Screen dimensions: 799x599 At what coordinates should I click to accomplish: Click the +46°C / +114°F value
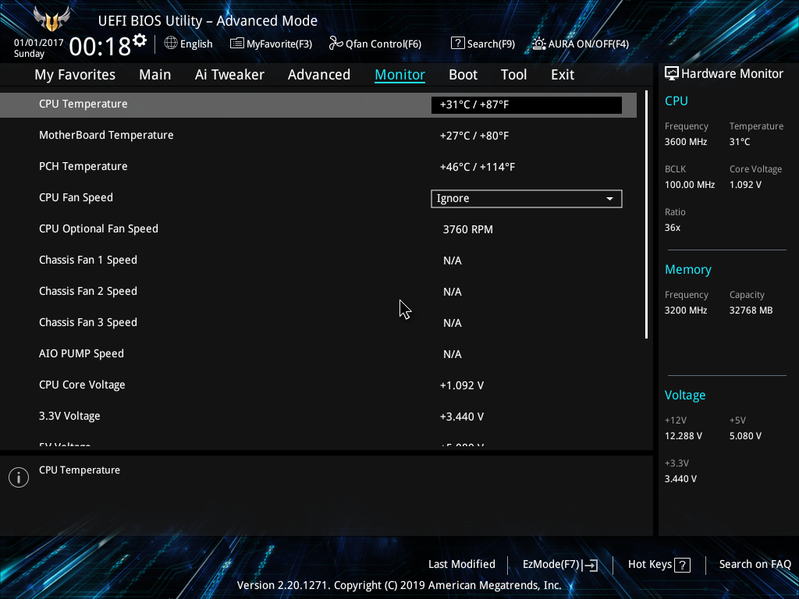477,167
